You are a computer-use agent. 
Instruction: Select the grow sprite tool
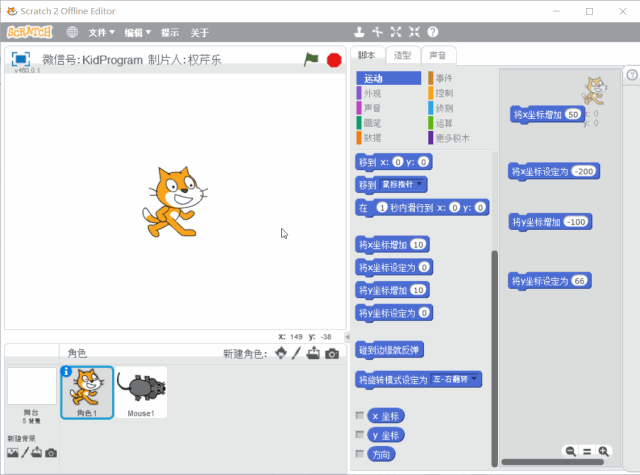tap(396, 32)
